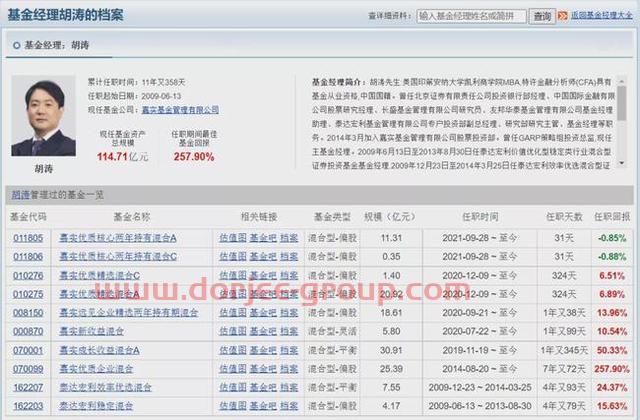The height and width of the screenshot is (420, 640).
Task: Open 档案 for fund 162207
Action: 289,387
